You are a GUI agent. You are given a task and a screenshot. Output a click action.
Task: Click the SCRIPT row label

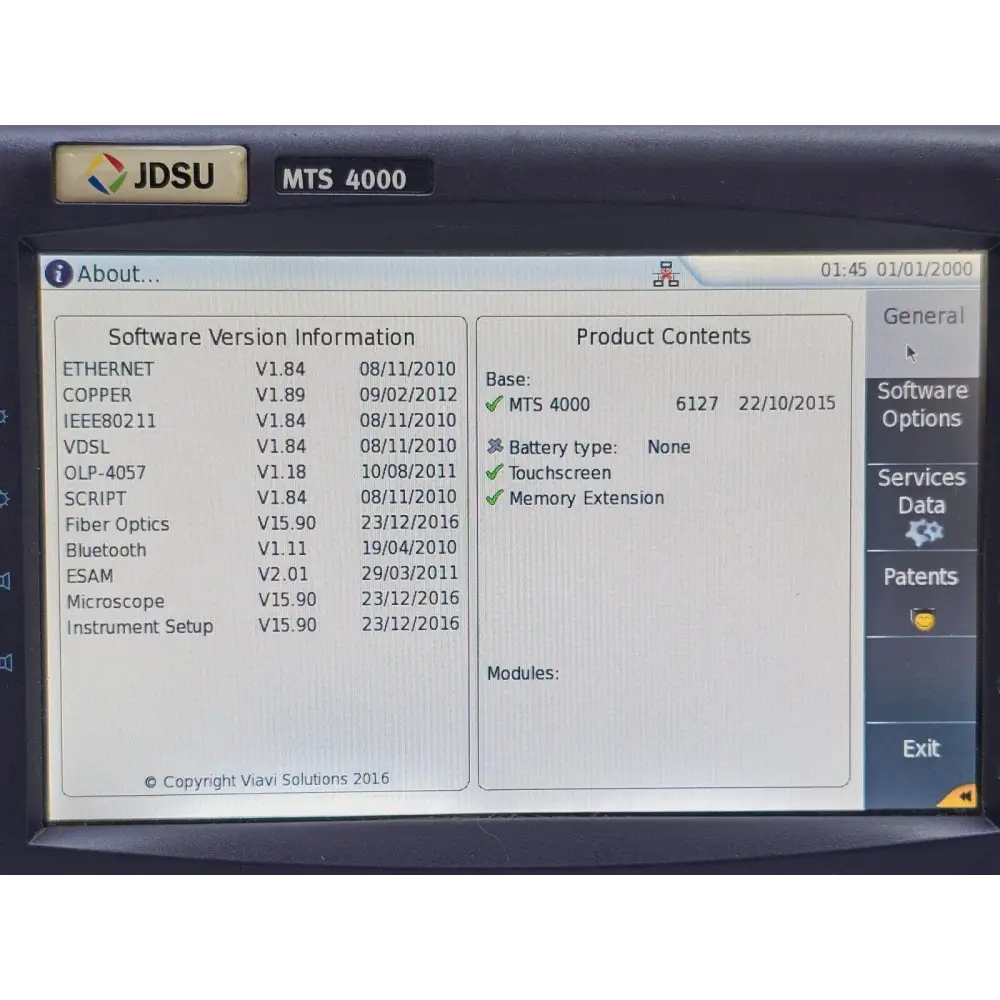(95, 499)
